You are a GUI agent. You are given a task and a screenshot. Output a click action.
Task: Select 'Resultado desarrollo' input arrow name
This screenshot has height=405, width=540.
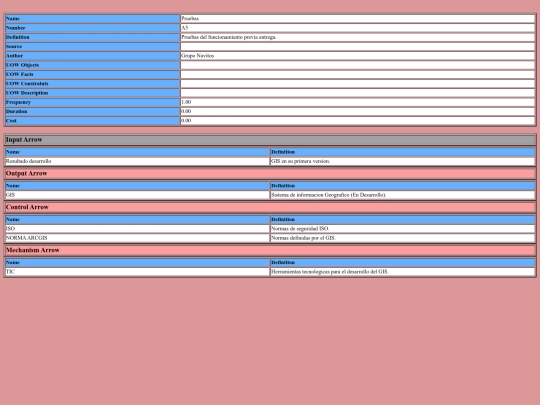28,161
